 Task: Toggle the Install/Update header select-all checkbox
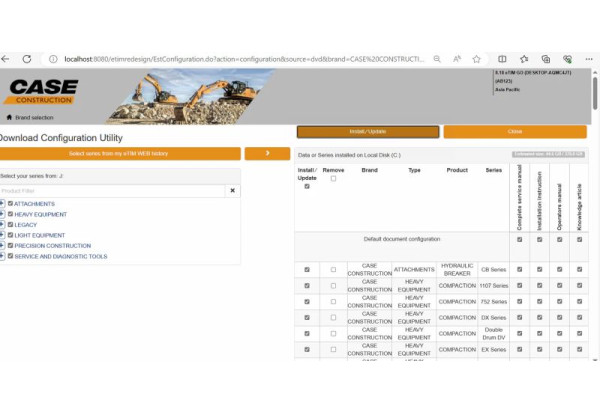pyautogui.click(x=307, y=186)
